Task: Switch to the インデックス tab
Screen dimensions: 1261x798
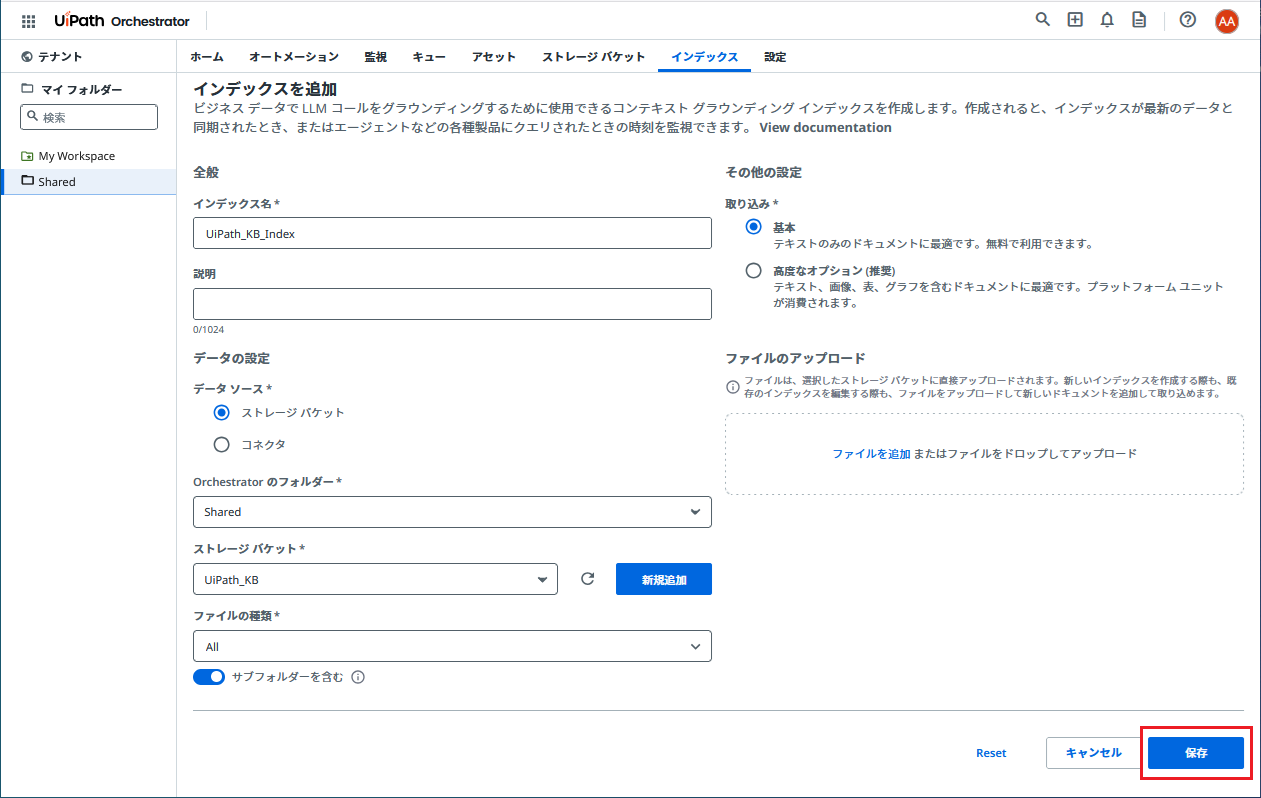Action: [705, 57]
